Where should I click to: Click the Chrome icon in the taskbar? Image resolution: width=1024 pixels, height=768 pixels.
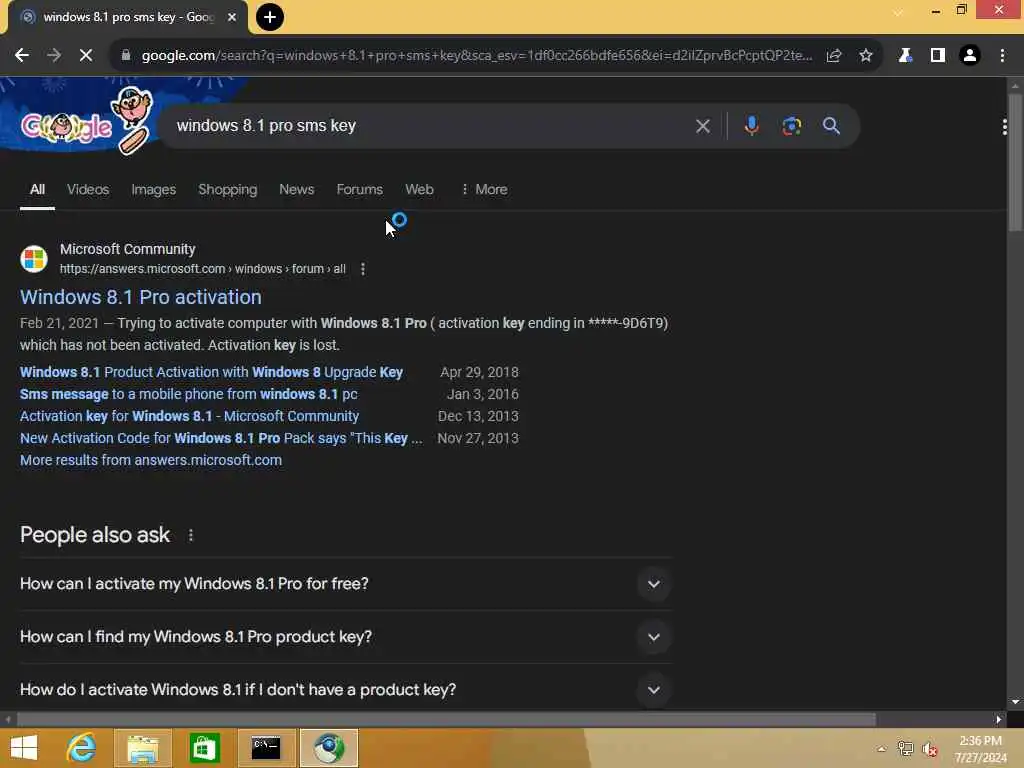(329, 748)
